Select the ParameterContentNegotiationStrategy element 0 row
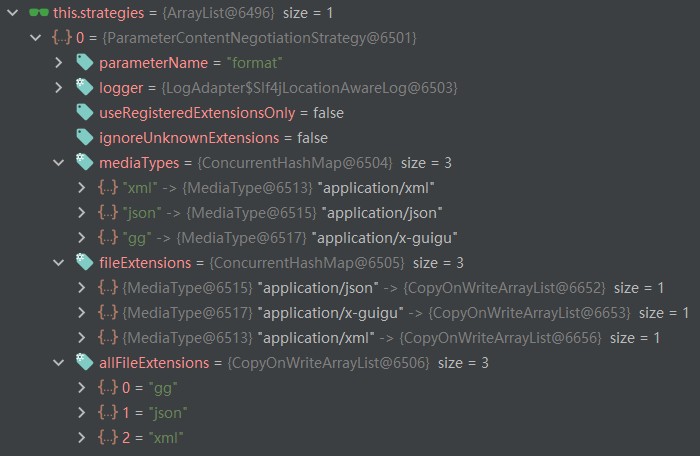The width and height of the screenshot is (700, 456). point(240,37)
